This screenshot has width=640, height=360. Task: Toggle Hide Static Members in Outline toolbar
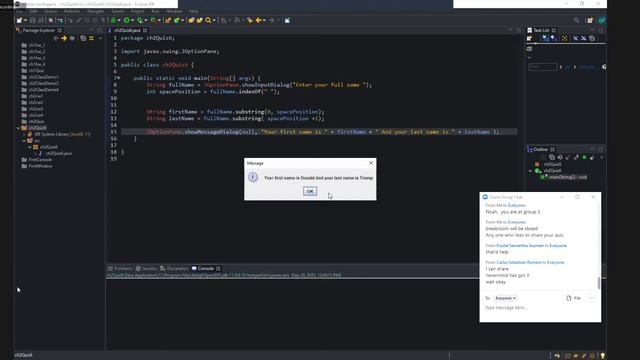tap(576, 157)
